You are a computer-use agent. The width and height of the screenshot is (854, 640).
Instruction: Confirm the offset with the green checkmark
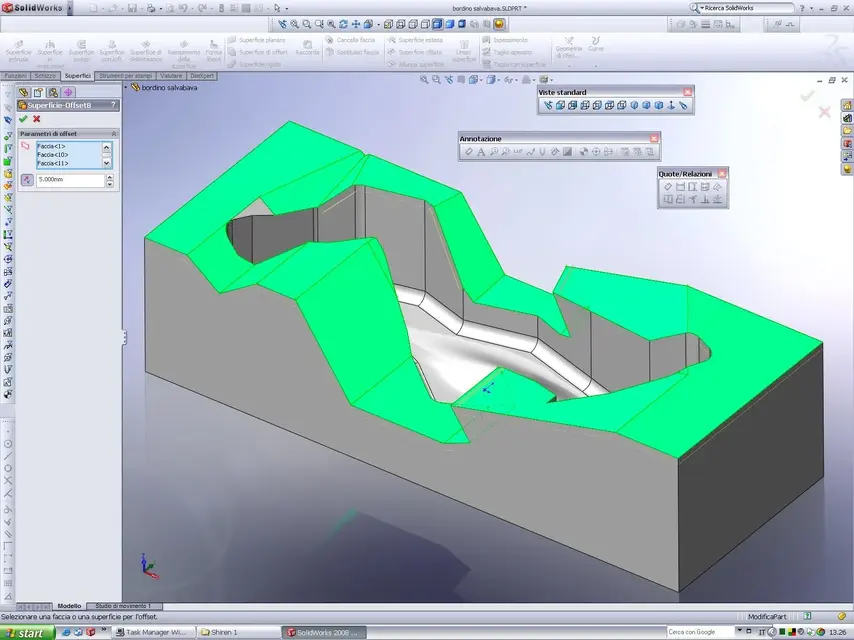23,119
